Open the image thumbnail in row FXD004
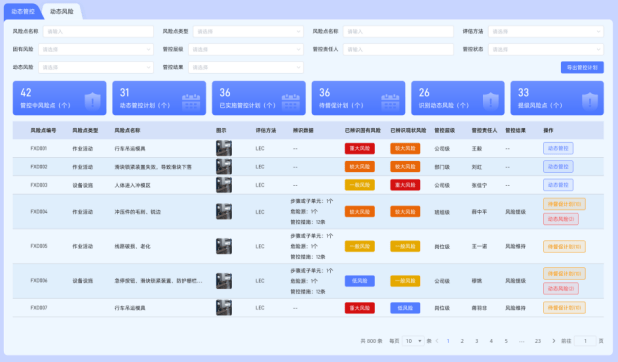 pos(224,211)
